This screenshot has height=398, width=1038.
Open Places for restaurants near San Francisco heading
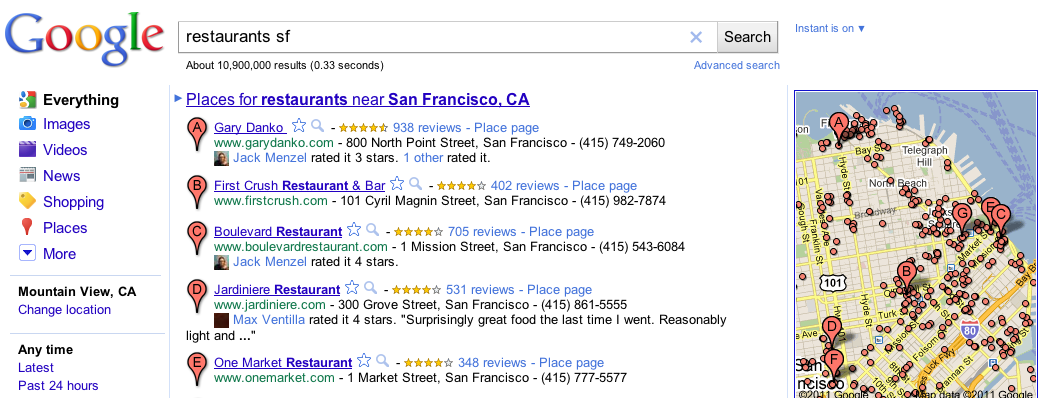point(357,99)
